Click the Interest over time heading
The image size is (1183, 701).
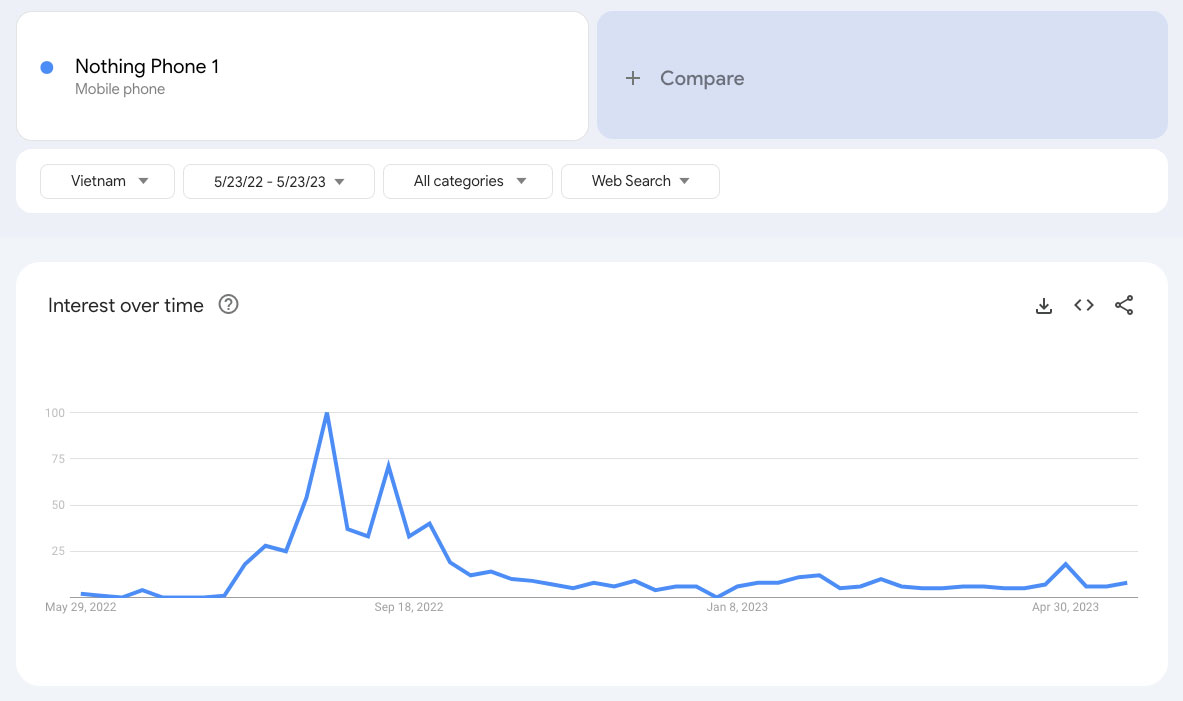(x=126, y=305)
